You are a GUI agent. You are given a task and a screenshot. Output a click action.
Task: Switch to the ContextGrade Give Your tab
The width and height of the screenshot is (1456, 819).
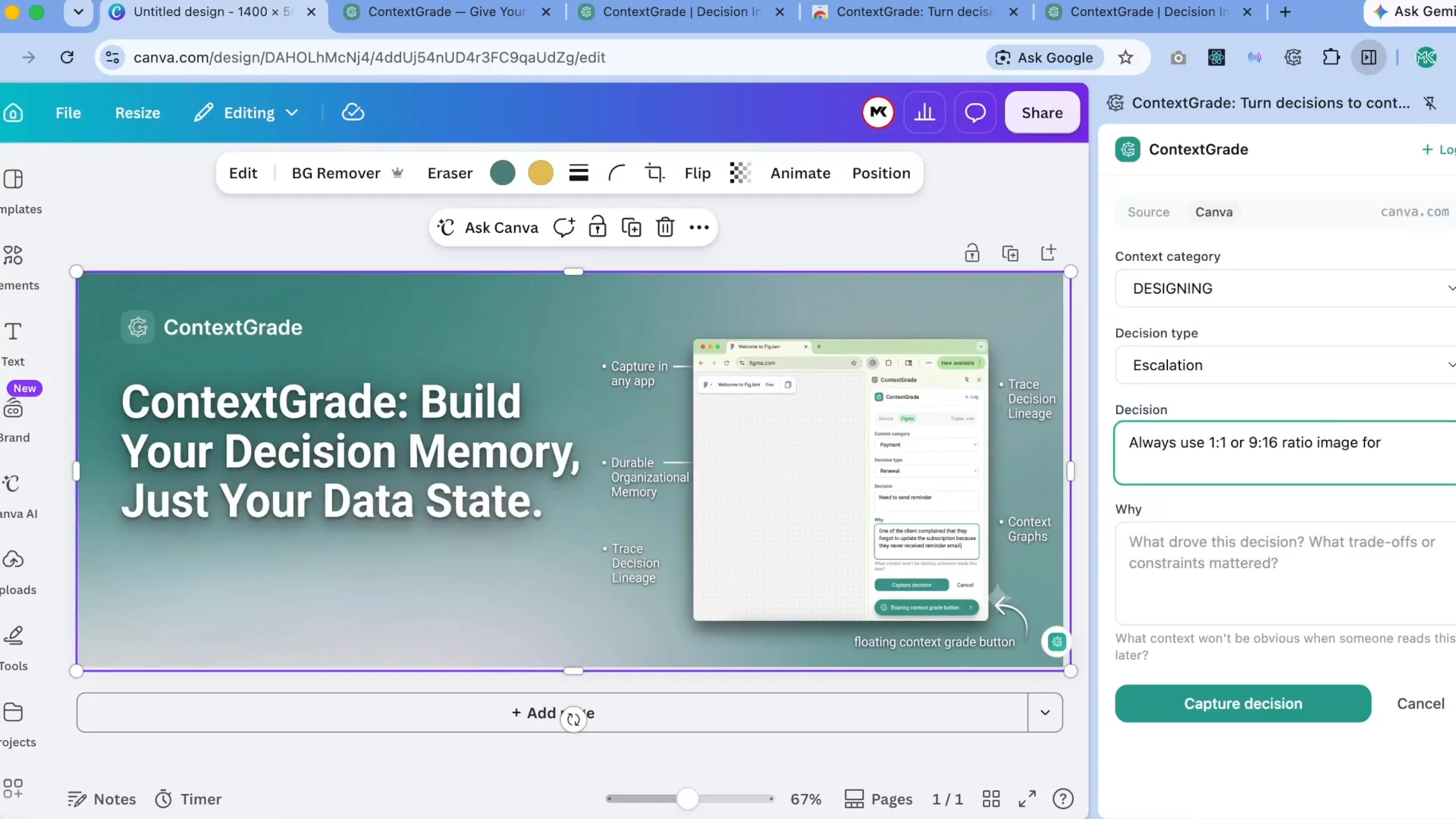pos(447,12)
